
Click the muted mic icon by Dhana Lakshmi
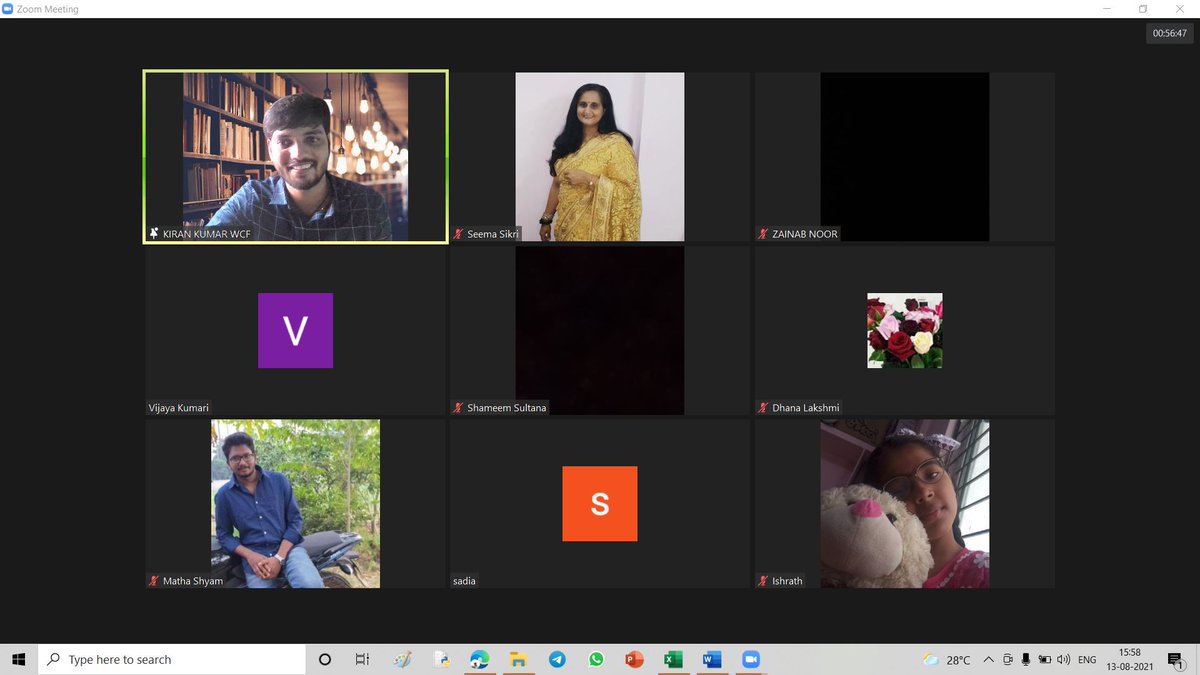[764, 408]
